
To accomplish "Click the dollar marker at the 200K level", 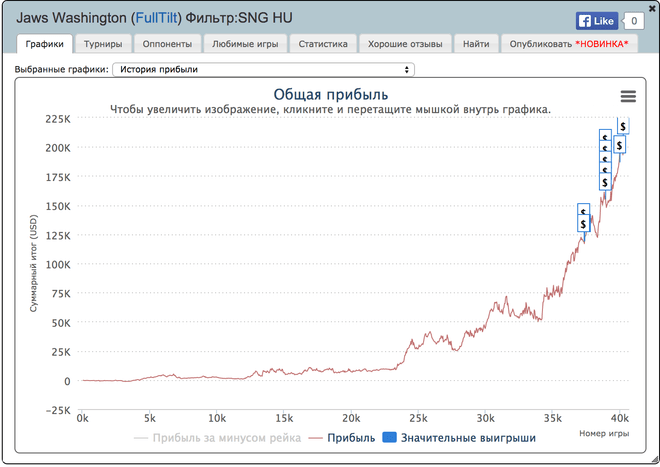I will (x=619, y=145).
